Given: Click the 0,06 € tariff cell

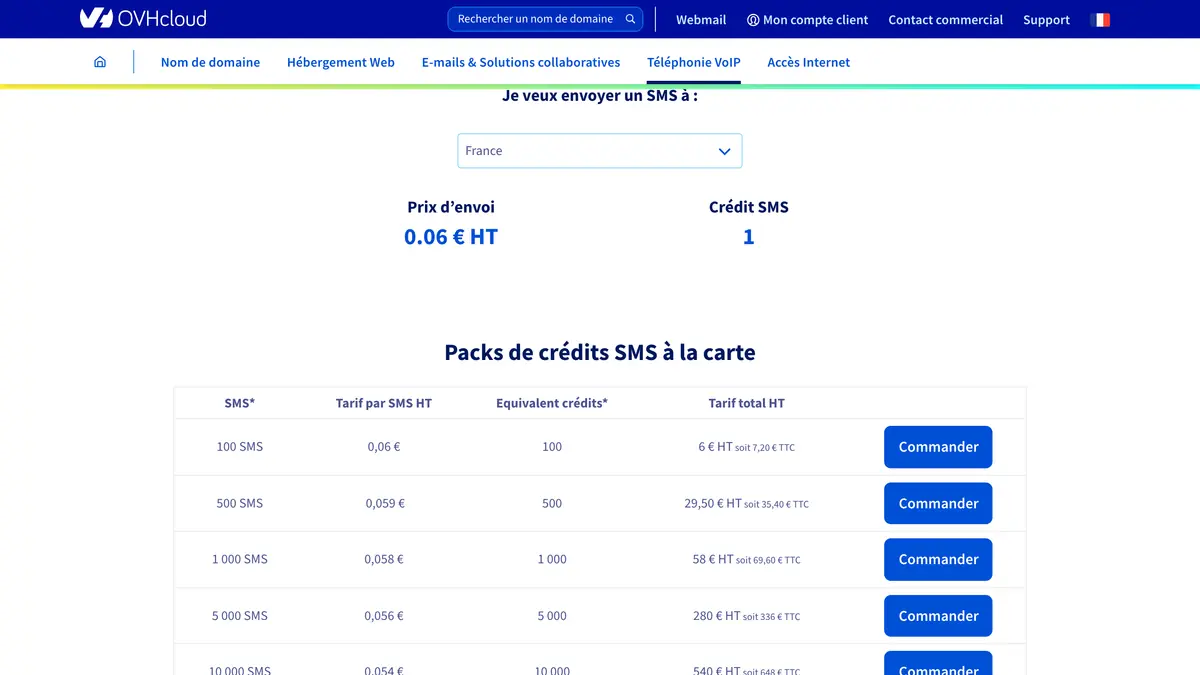Looking at the screenshot, I should click(x=384, y=447).
